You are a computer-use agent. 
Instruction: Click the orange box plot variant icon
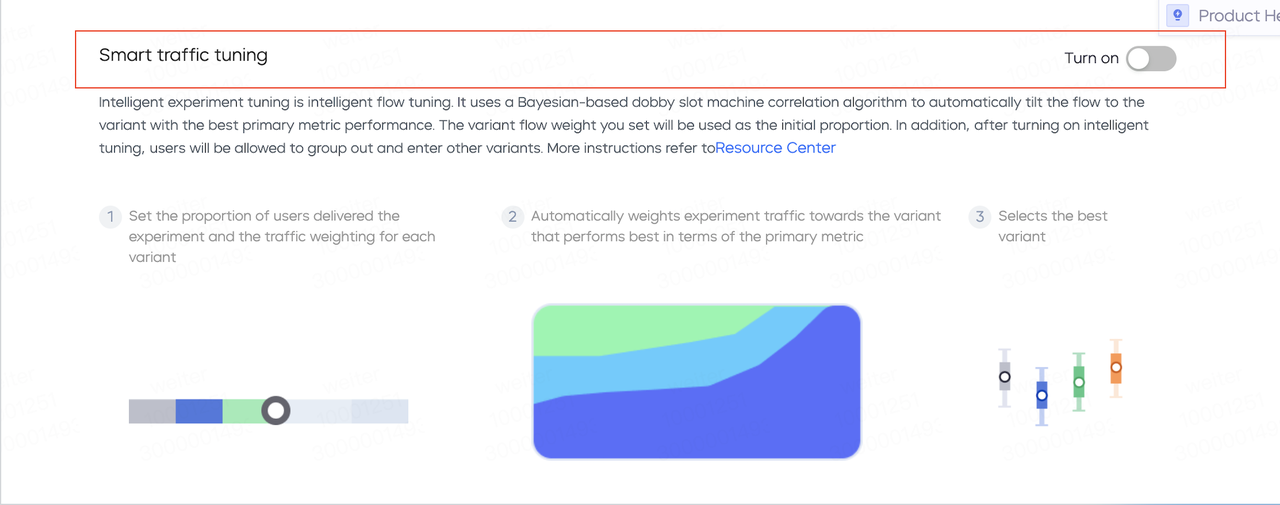point(1116,368)
